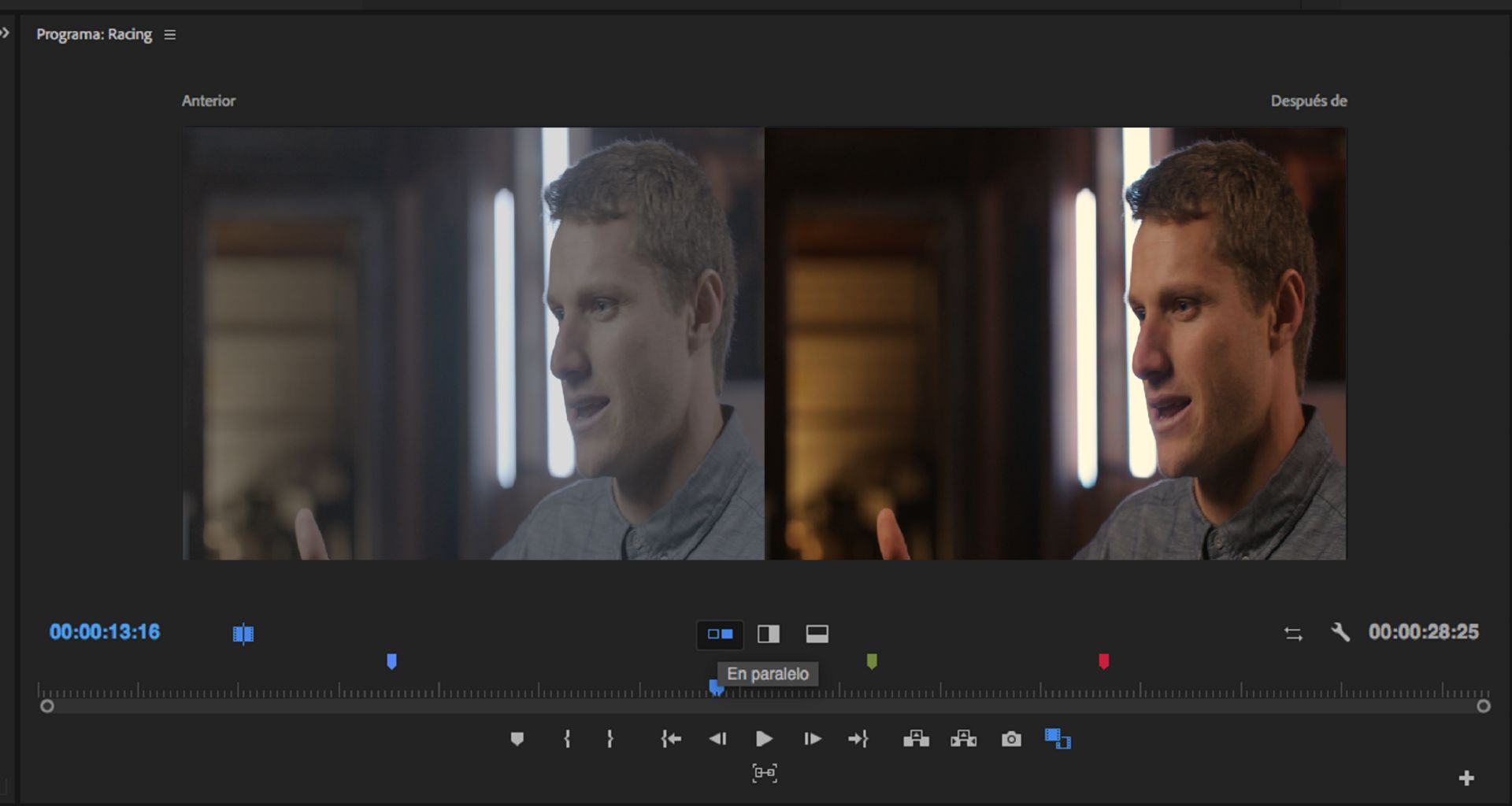Click the Después de graded frame image

click(x=1056, y=343)
